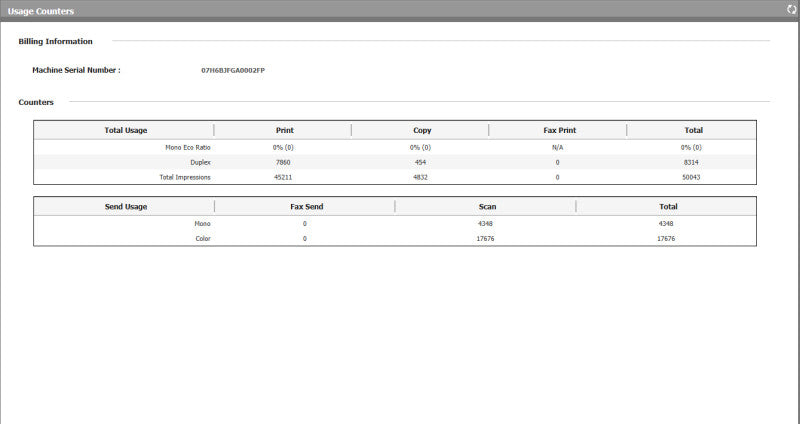This screenshot has height=424, width=800.
Task: Click Copy value for Mono Eco Ratio
Action: click(x=420, y=147)
